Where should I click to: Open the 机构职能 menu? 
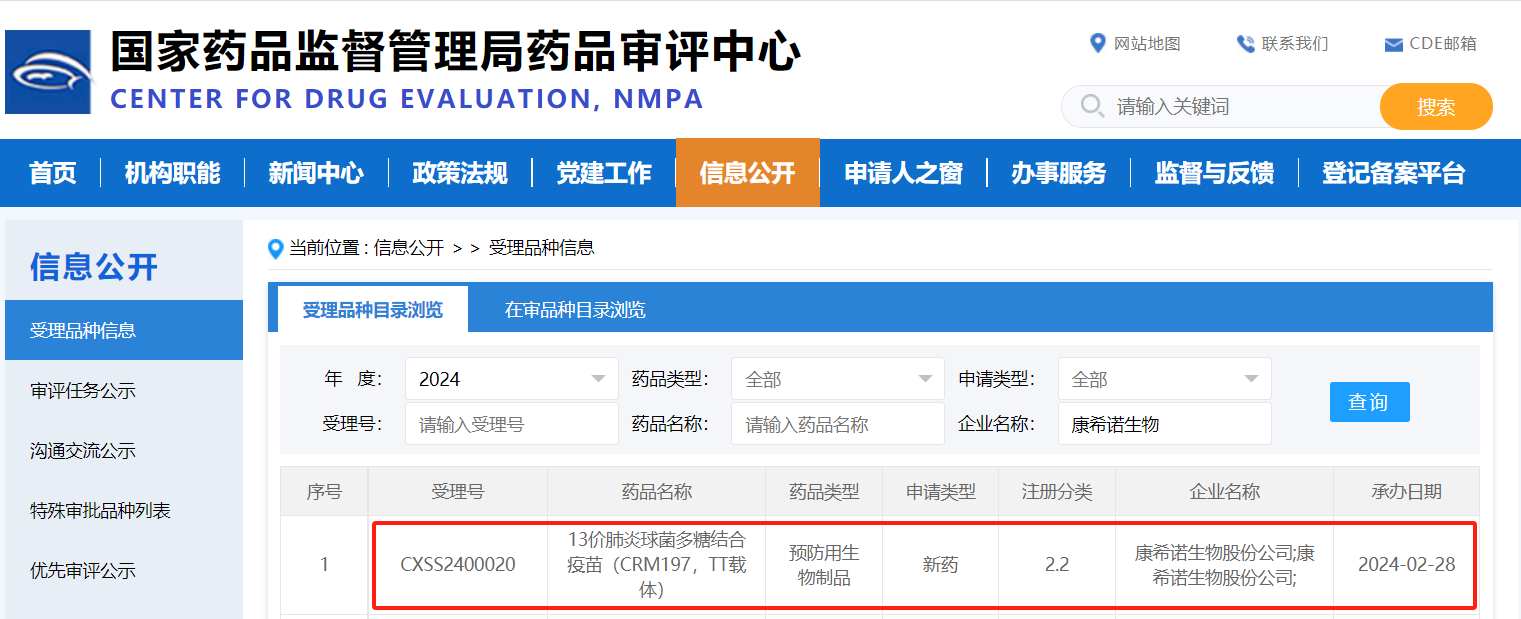coord(172,173)
